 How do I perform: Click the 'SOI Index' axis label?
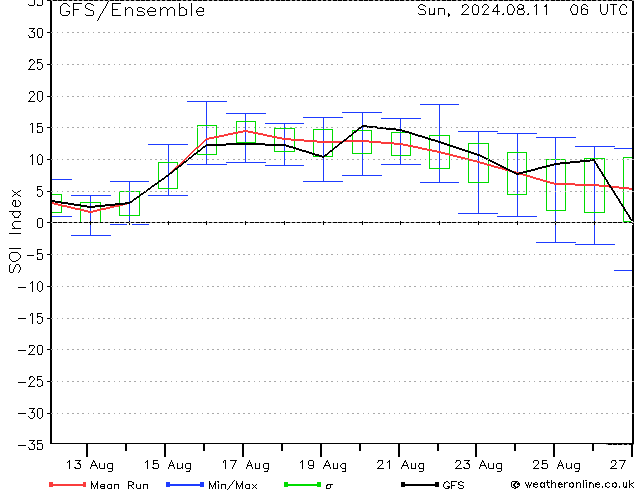point(15,231)
